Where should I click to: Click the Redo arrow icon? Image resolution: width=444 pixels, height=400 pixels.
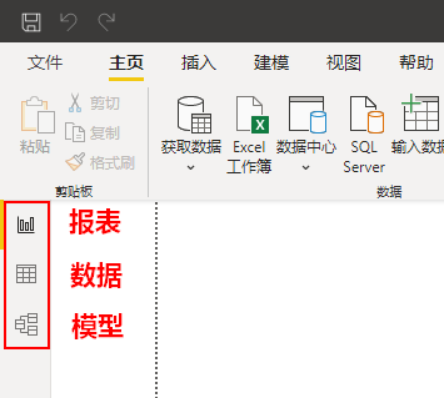tap(106, 22)
